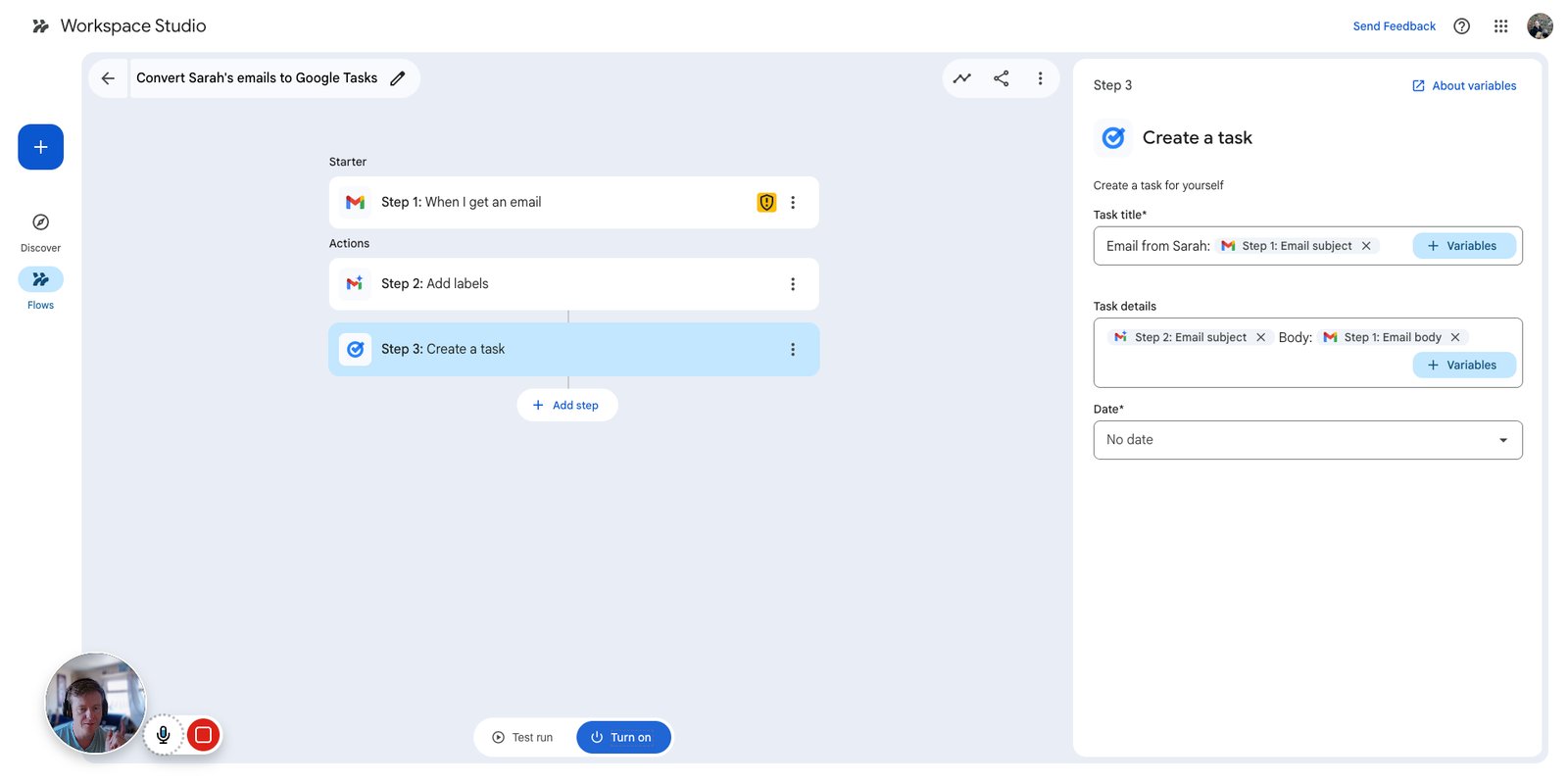Add Variables to the Task details field
1568x783 pixels.
tap(1463, 365)
